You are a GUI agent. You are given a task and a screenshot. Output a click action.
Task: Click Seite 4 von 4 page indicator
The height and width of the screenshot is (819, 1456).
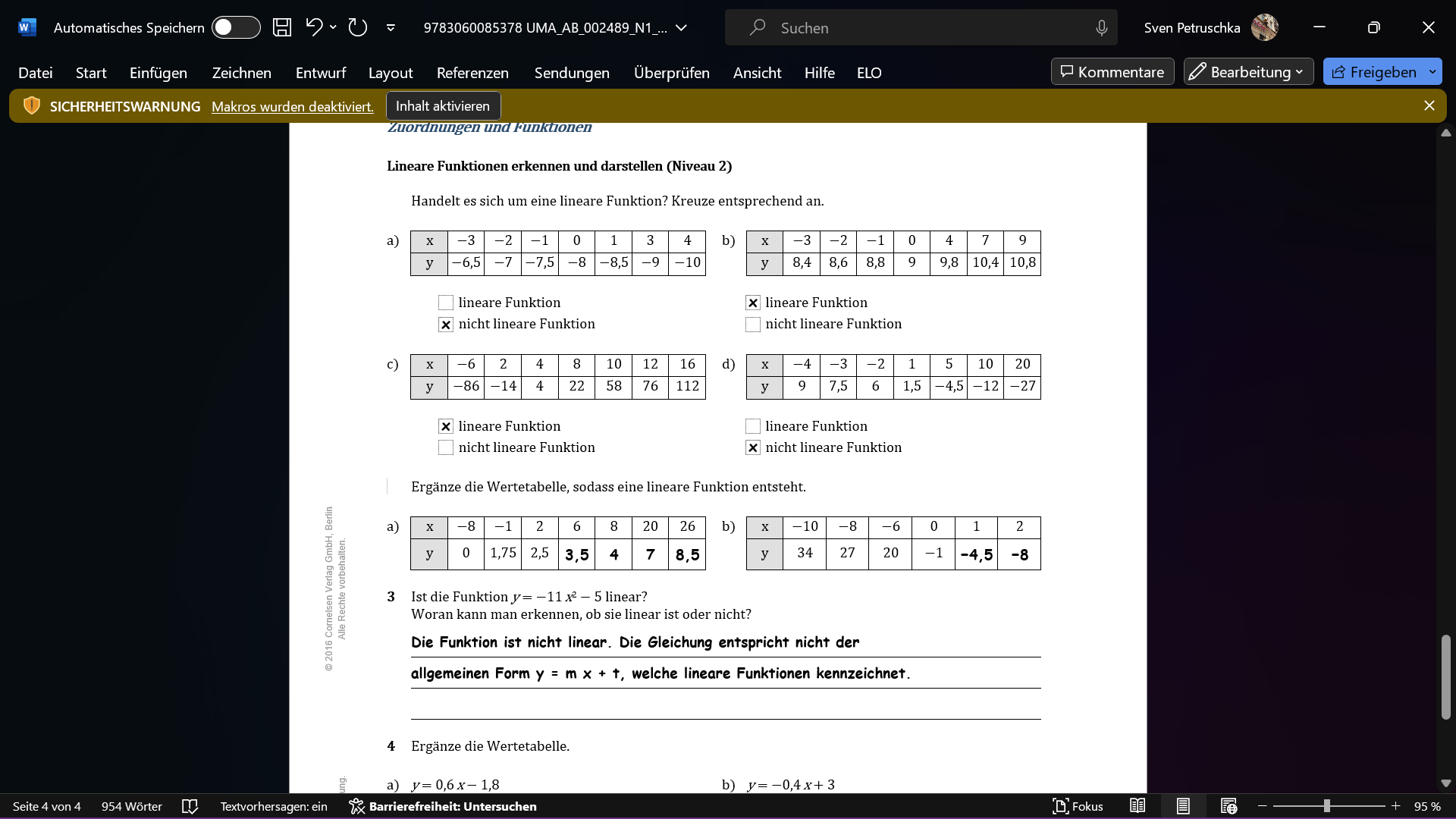tap(47, 806)
